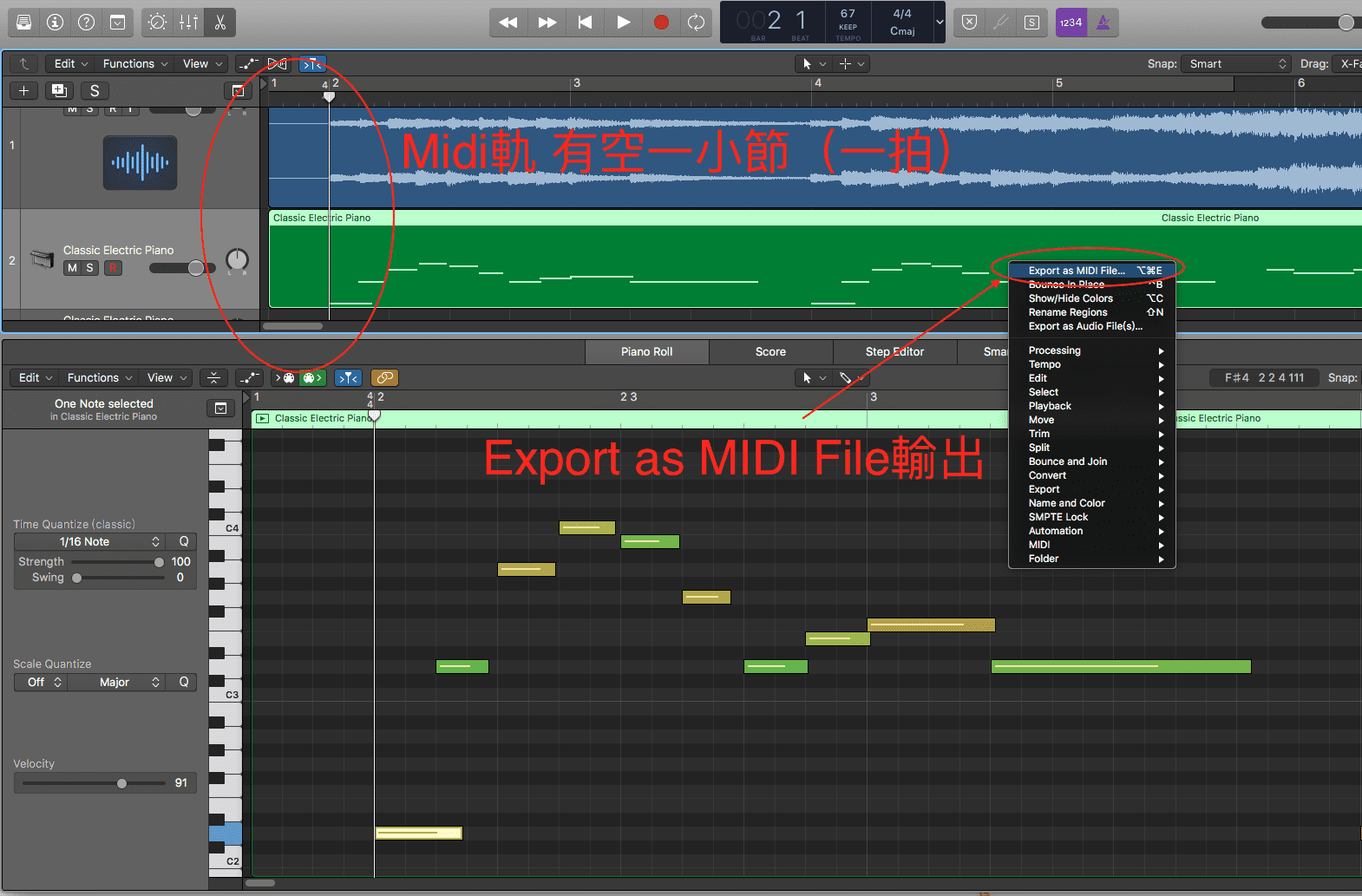This screenshot has width=1362, height=896.
Task: Click the electric piano instrument track icon
Action: (42, 258)
